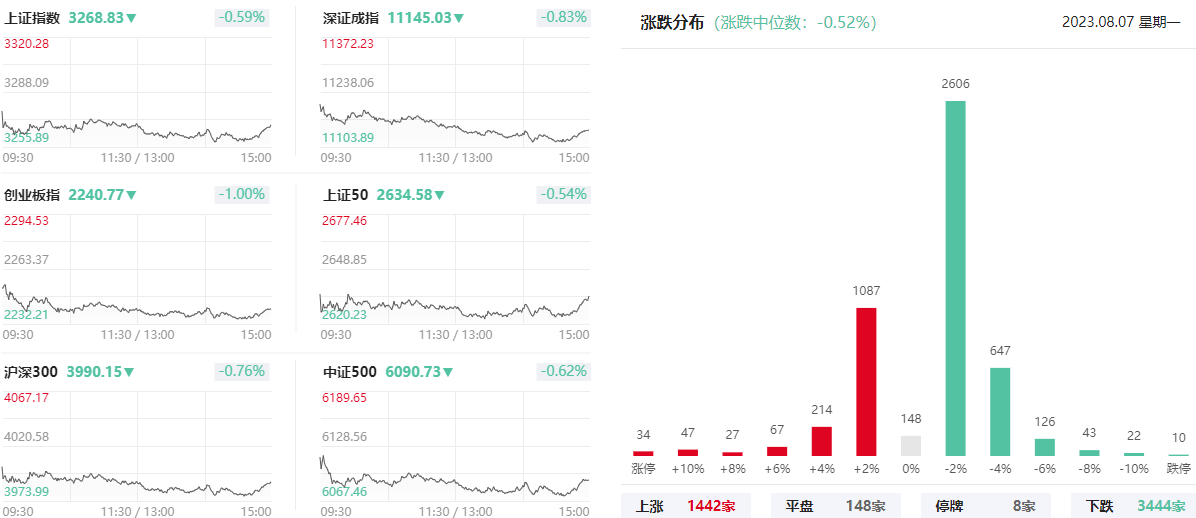Image resolution: width=1196 pixels, height=518 pixels.
Task: Click the red +2% bar showing 1087
Action: [x=866, y=382]
